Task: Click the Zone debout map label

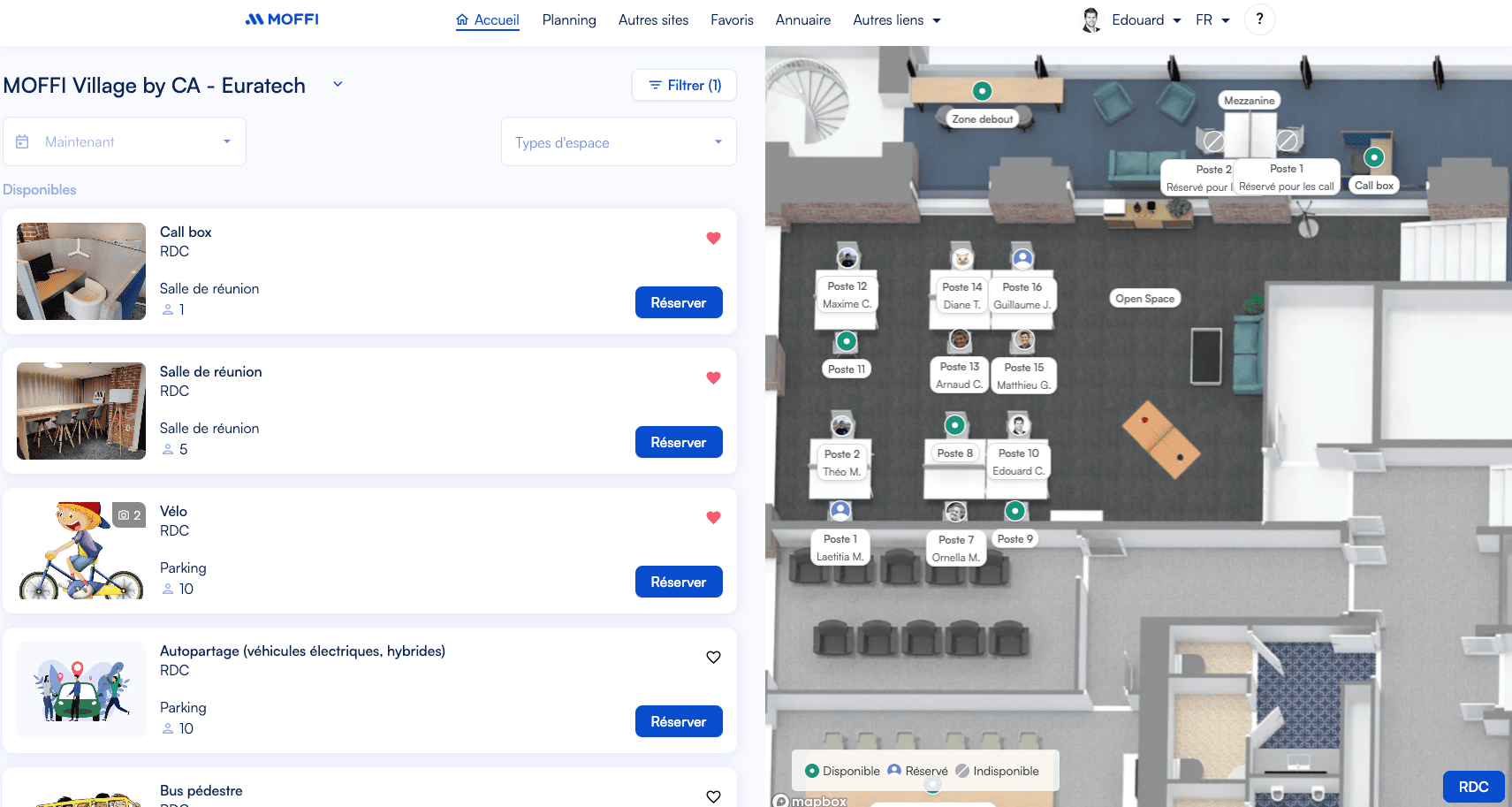Action: 983,118
